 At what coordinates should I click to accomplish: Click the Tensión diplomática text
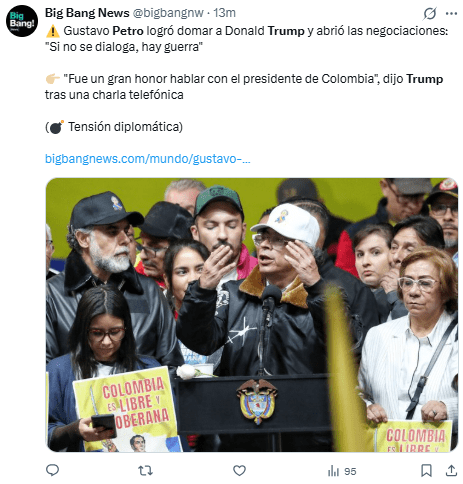[125, 127]
